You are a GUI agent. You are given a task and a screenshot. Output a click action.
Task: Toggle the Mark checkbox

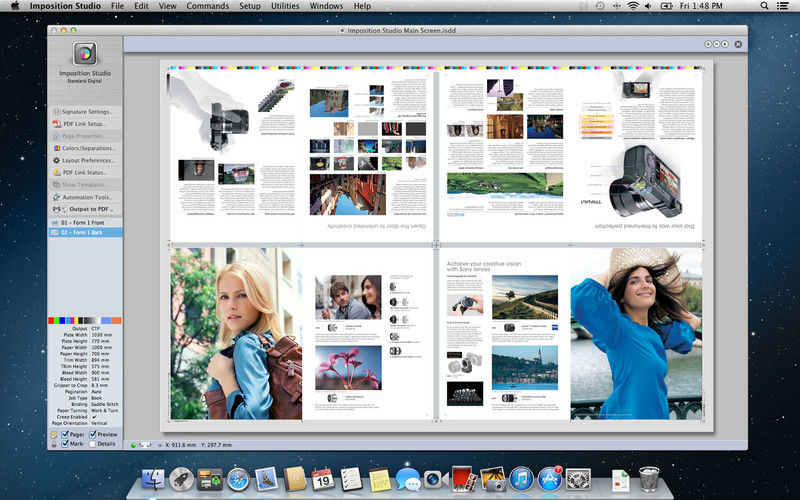pos(65,444)
